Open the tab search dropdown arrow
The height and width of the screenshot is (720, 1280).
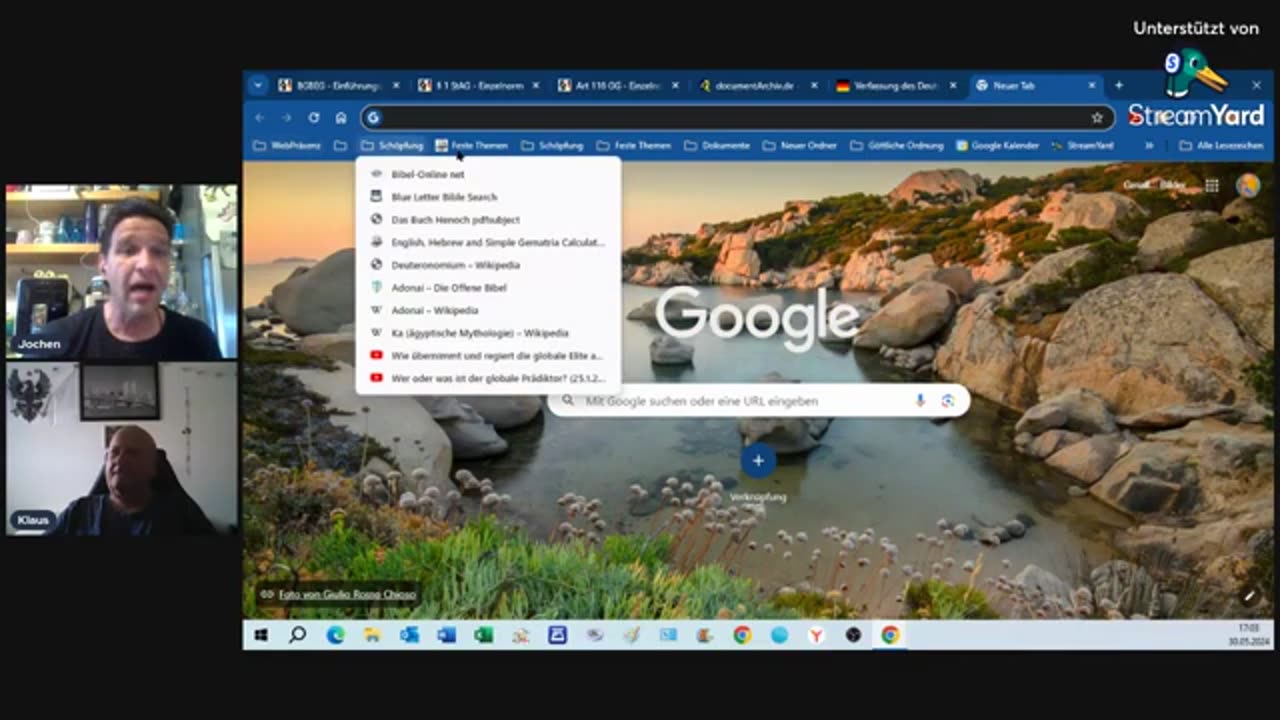click(258, 86)
